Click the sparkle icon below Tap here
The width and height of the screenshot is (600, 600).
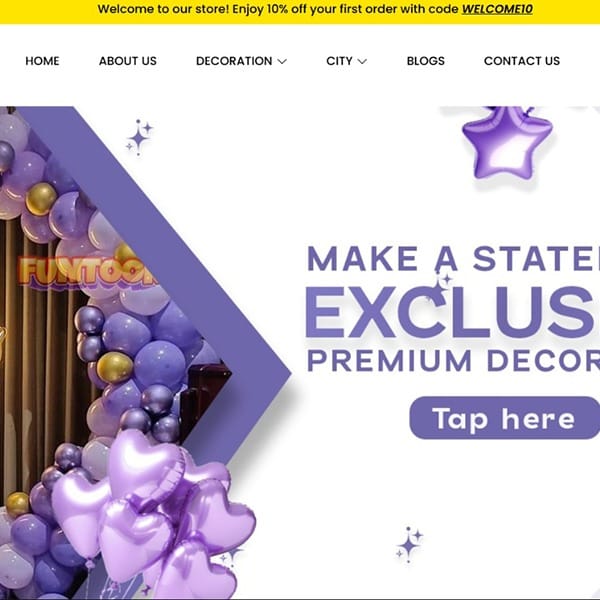409,545
